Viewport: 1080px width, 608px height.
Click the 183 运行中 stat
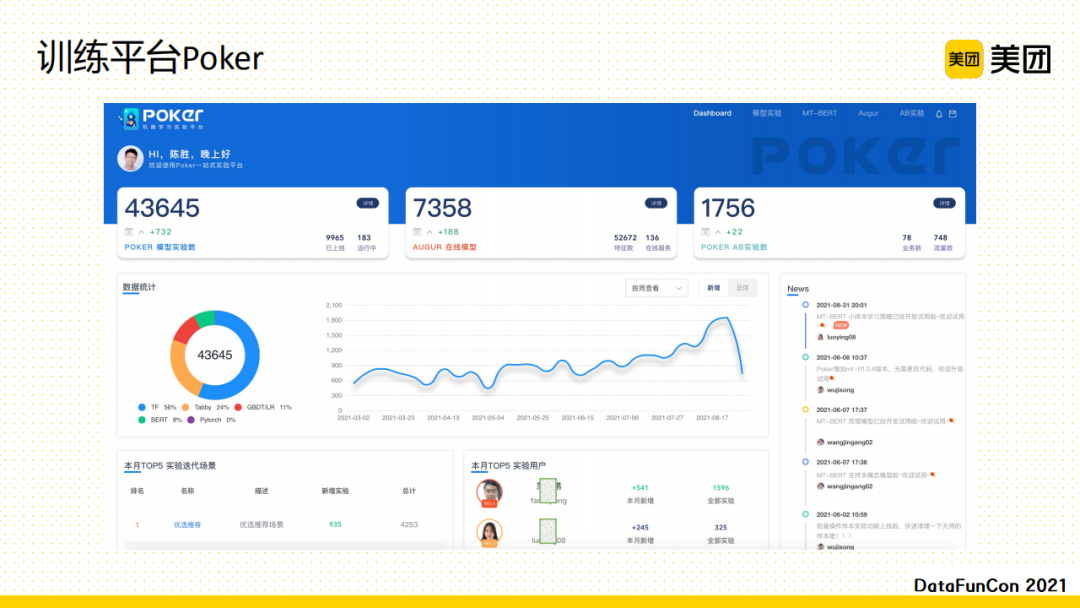coord(366,242)
